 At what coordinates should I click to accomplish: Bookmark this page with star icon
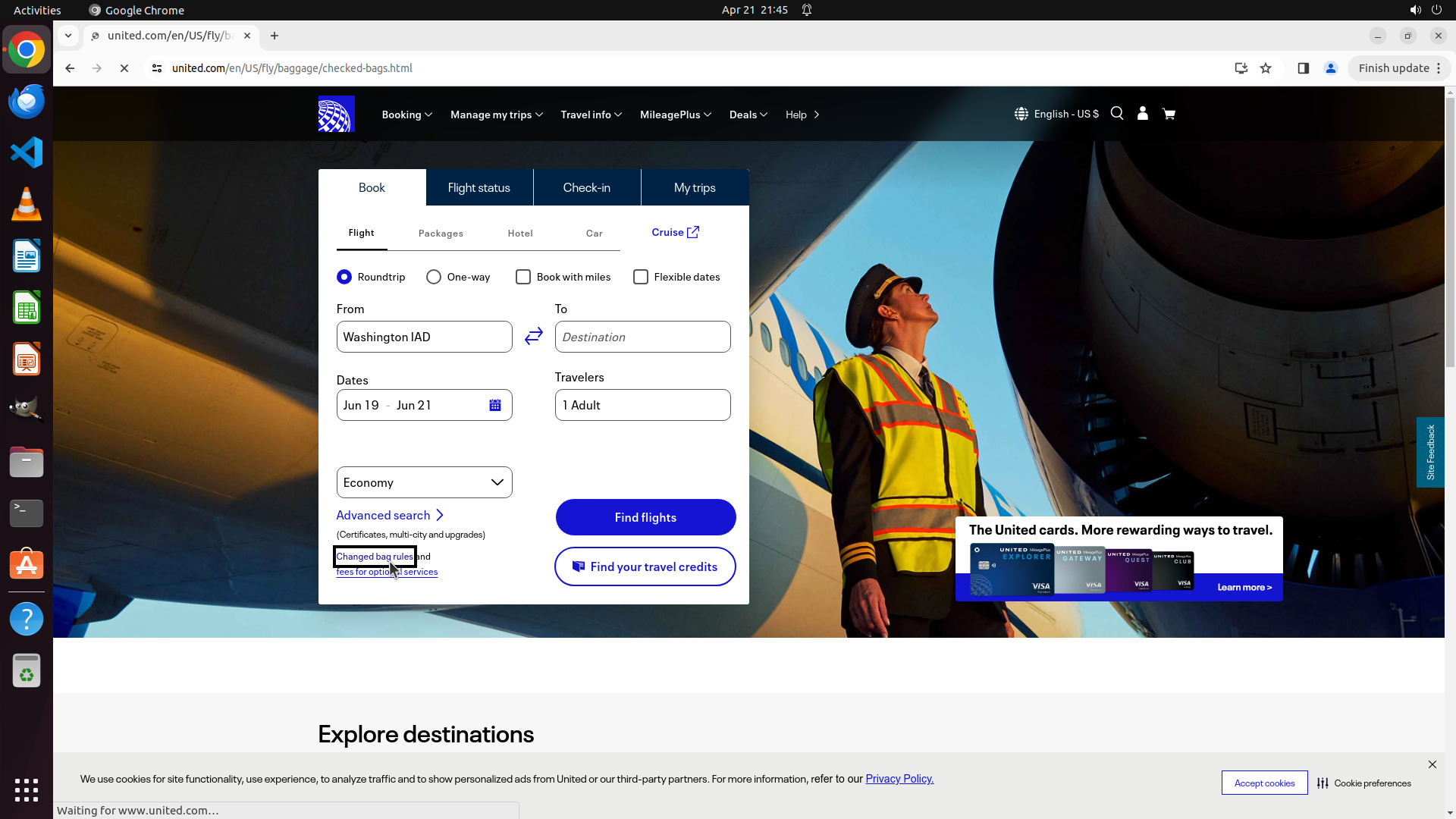point(1266,68)
